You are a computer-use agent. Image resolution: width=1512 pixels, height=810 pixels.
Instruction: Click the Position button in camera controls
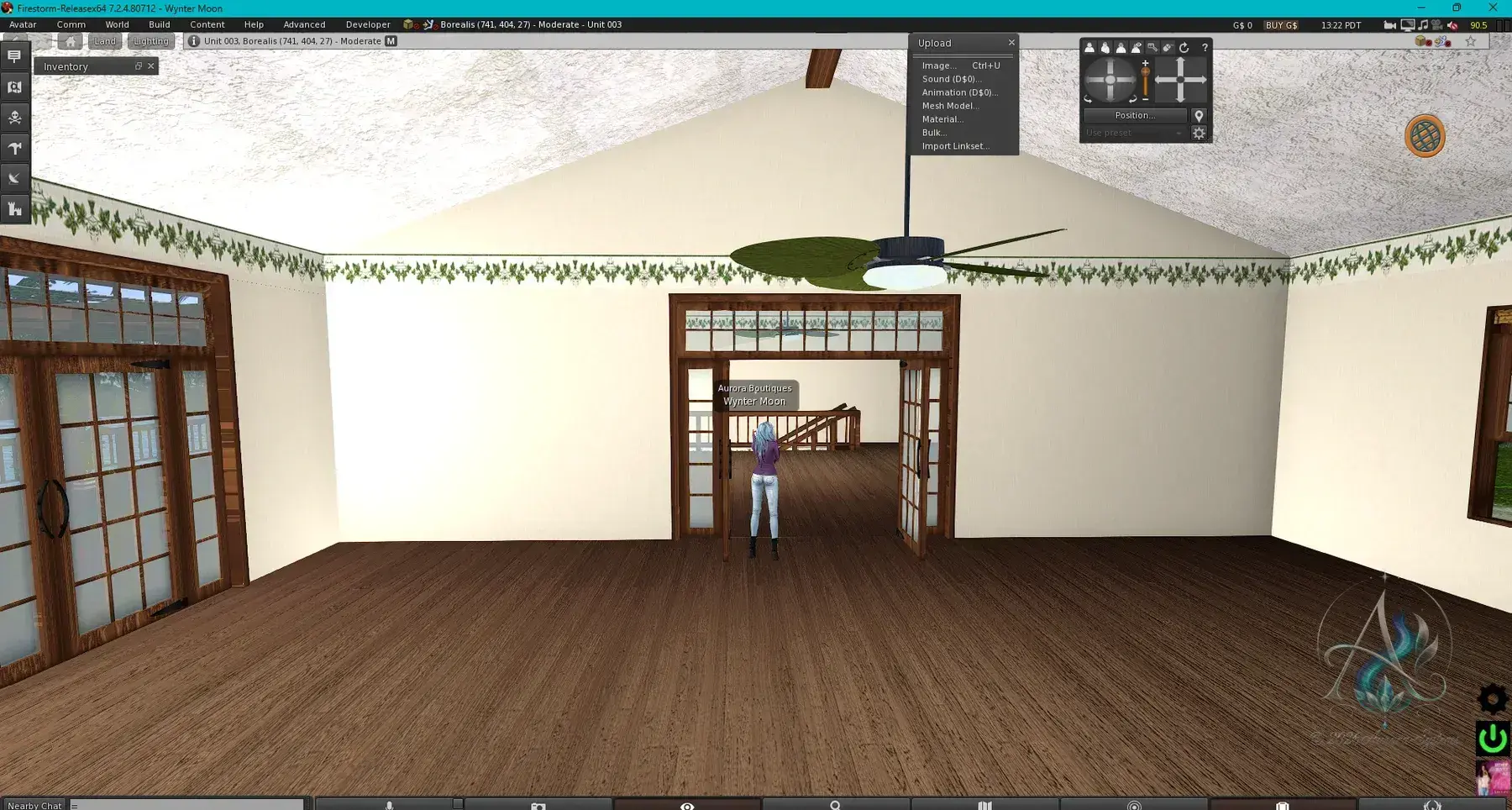point(1135,115)
